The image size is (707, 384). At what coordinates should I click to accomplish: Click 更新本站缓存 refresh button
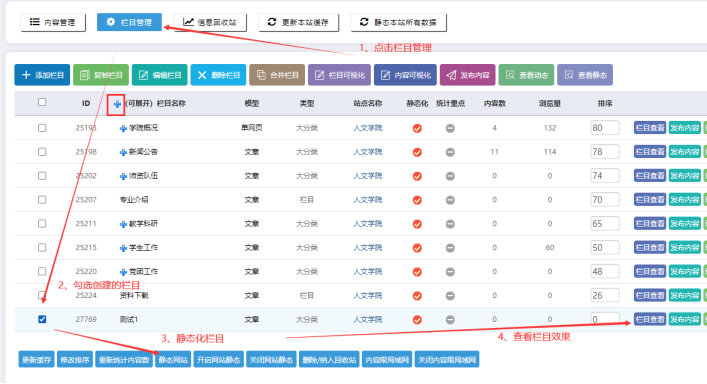tap(298, 22)
